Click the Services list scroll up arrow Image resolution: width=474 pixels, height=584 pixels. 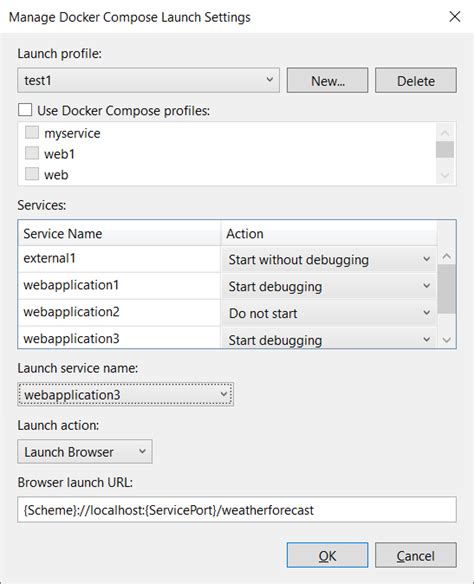446,256
